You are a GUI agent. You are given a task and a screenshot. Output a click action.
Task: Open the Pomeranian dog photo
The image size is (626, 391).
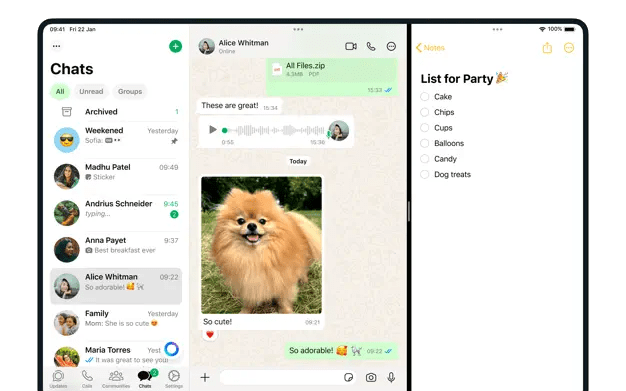click(261, 245)
